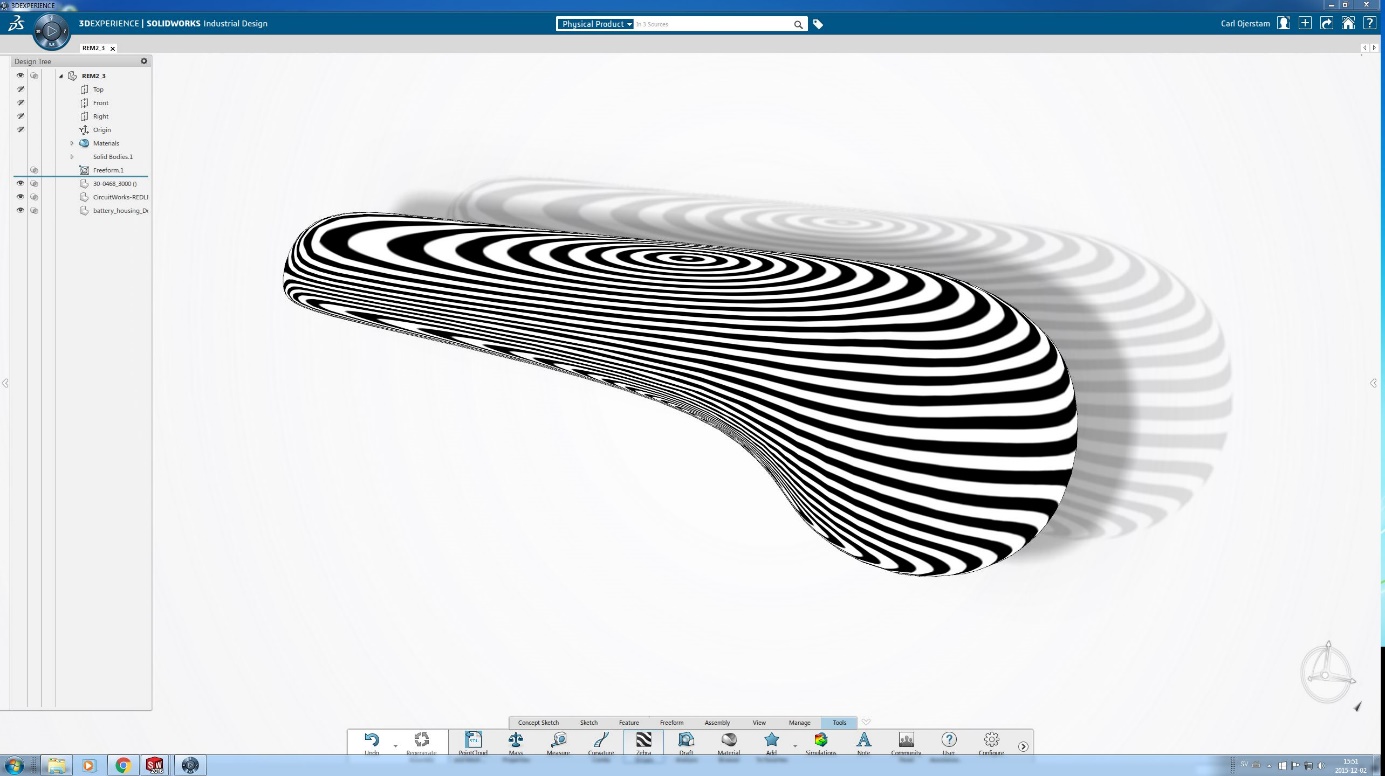Switch to the Freeform tab

click(672, 722)
